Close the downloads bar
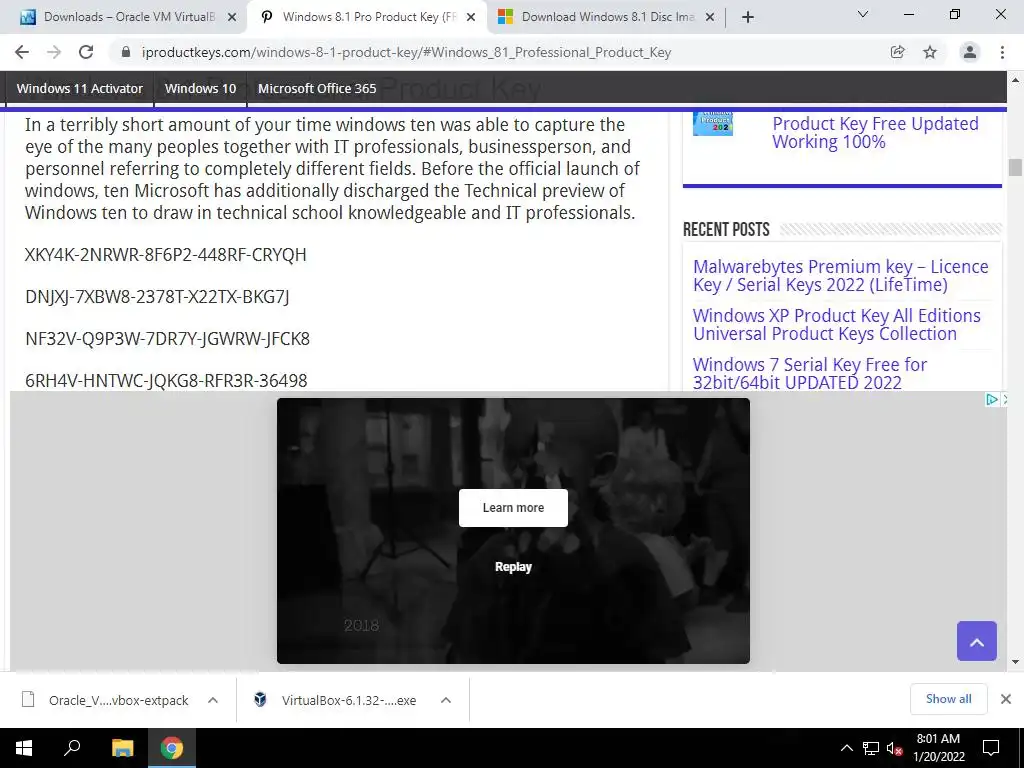This screenshot has width=1024, height=768. click(x=1006, y=699)
